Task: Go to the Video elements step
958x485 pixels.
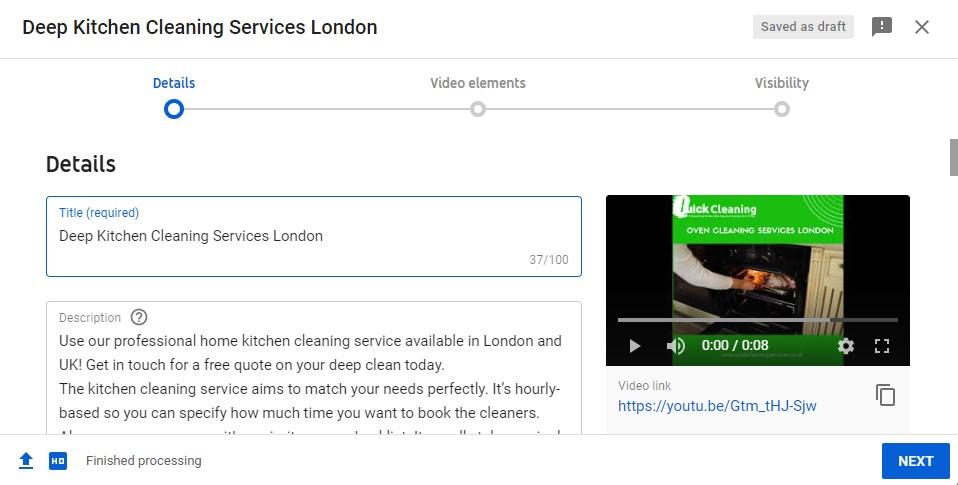Action: 478,83
